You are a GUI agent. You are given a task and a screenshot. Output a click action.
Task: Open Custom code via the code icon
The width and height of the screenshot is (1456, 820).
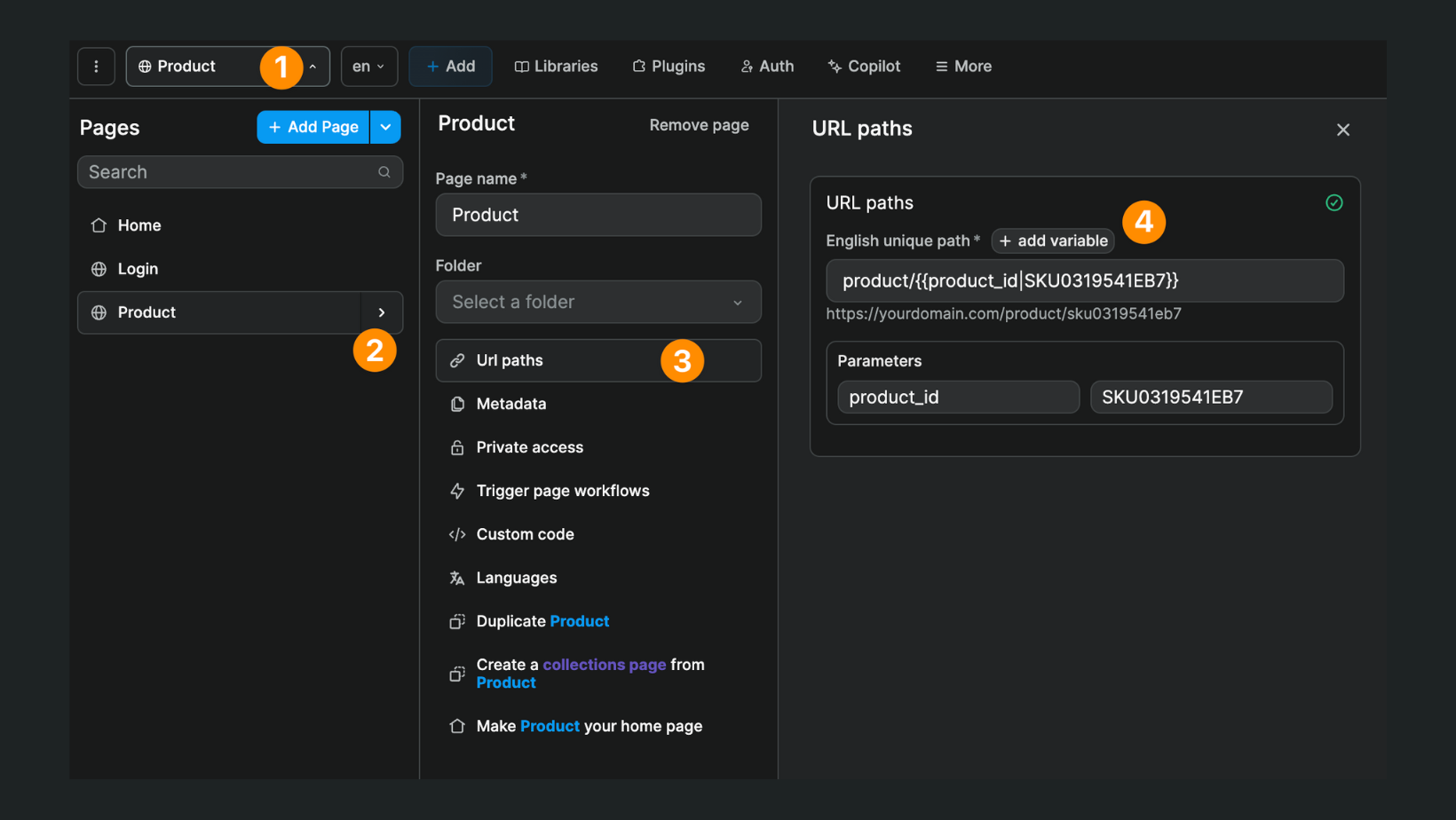(x=457, y=534)
